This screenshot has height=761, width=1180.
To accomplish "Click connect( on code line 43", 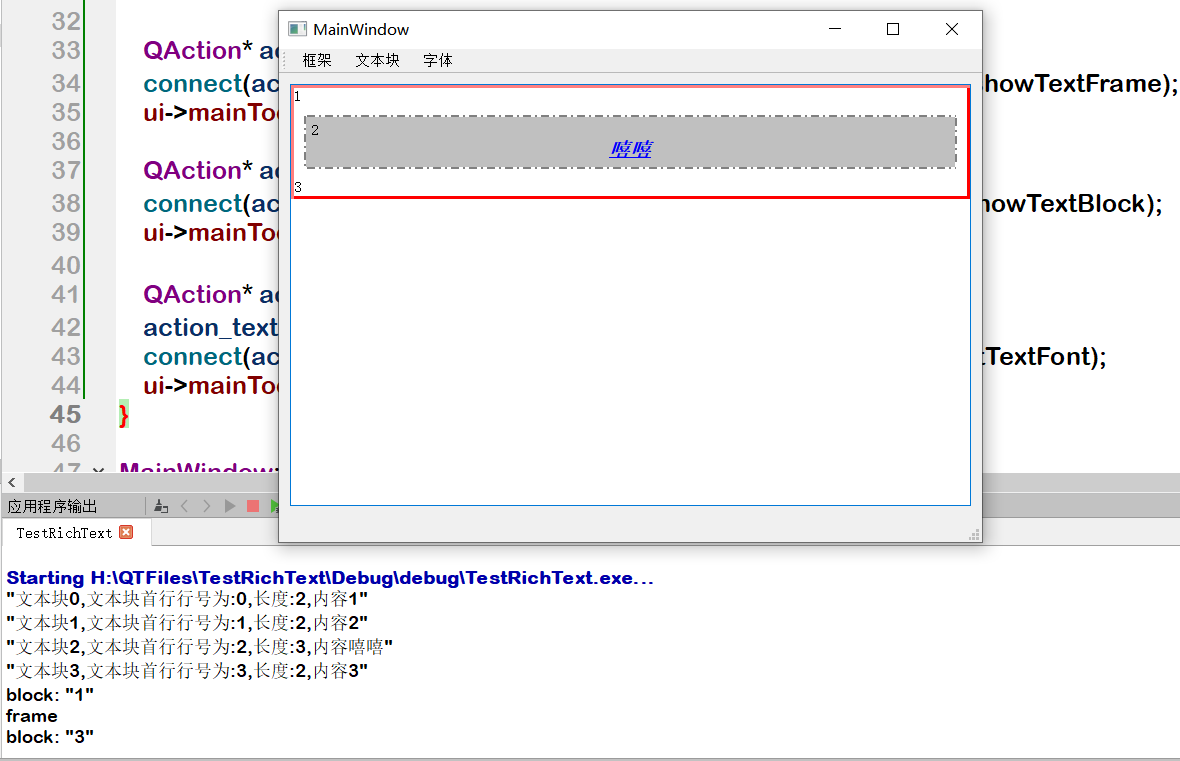I will 197,356.
